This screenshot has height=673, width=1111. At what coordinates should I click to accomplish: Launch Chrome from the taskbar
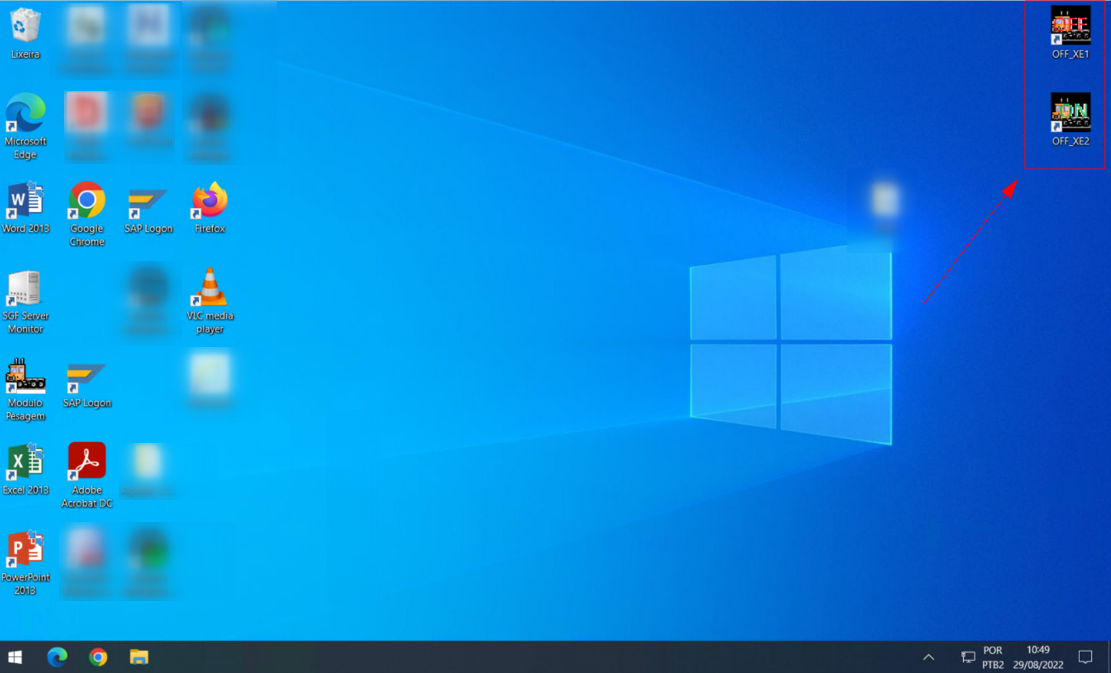click(98, 657)
